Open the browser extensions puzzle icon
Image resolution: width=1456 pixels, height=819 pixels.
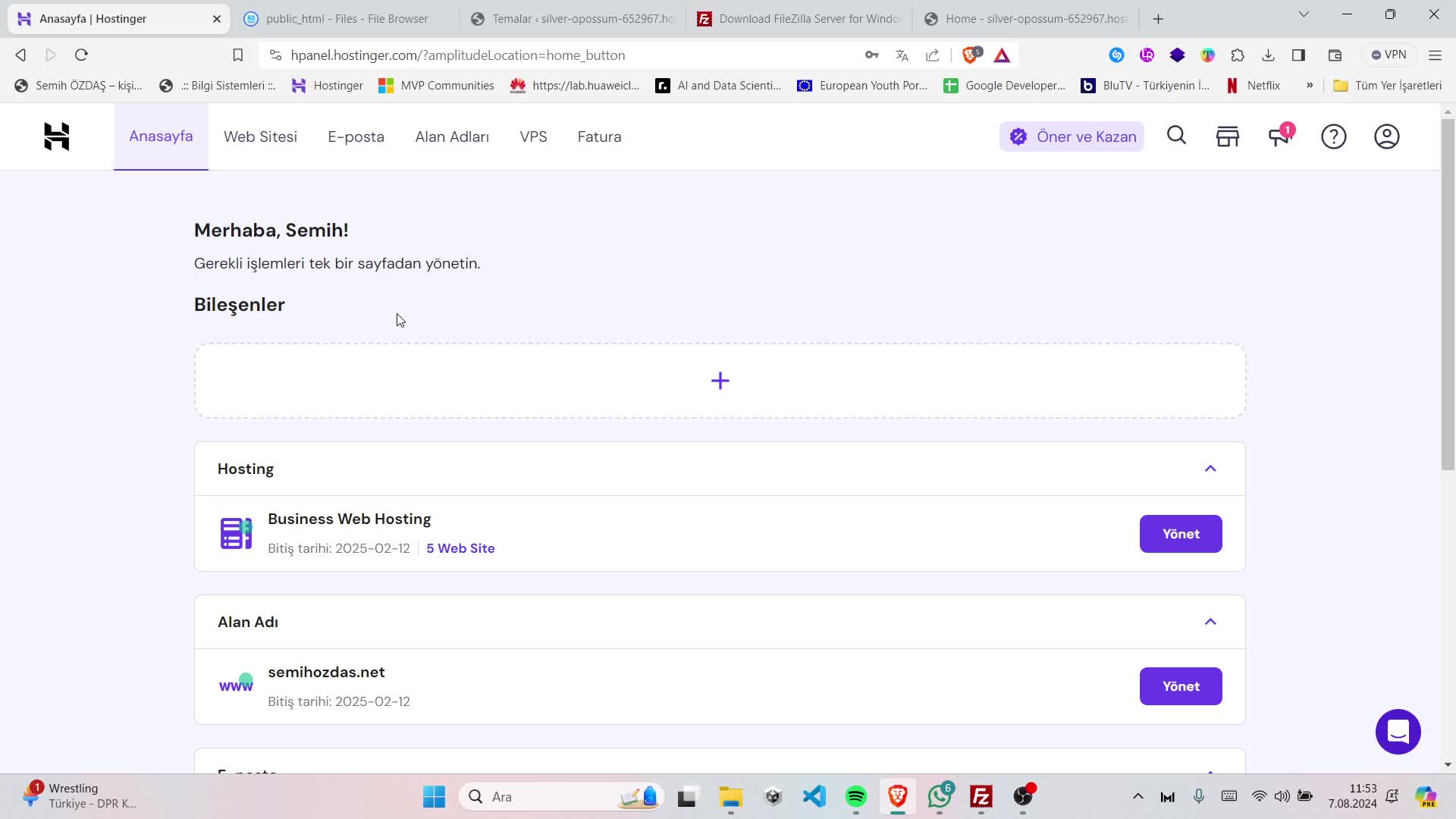pos(1238,55)
